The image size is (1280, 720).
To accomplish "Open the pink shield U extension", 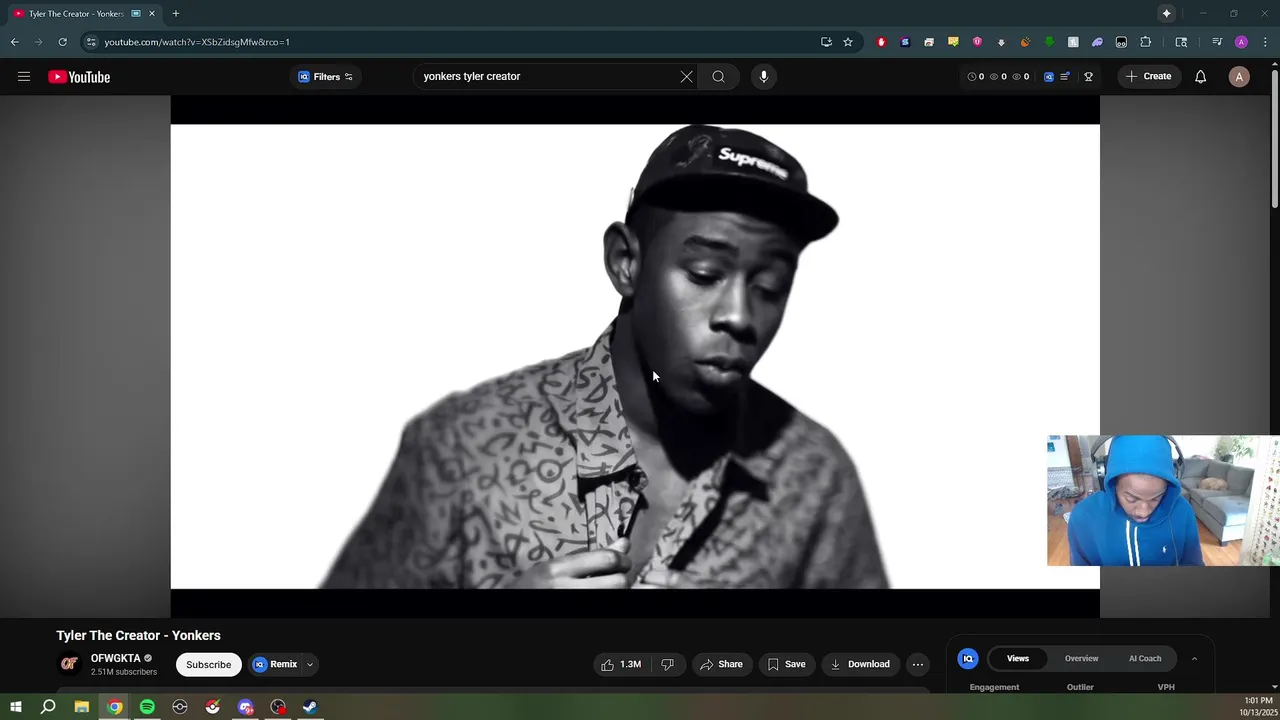I will point(977,42).
